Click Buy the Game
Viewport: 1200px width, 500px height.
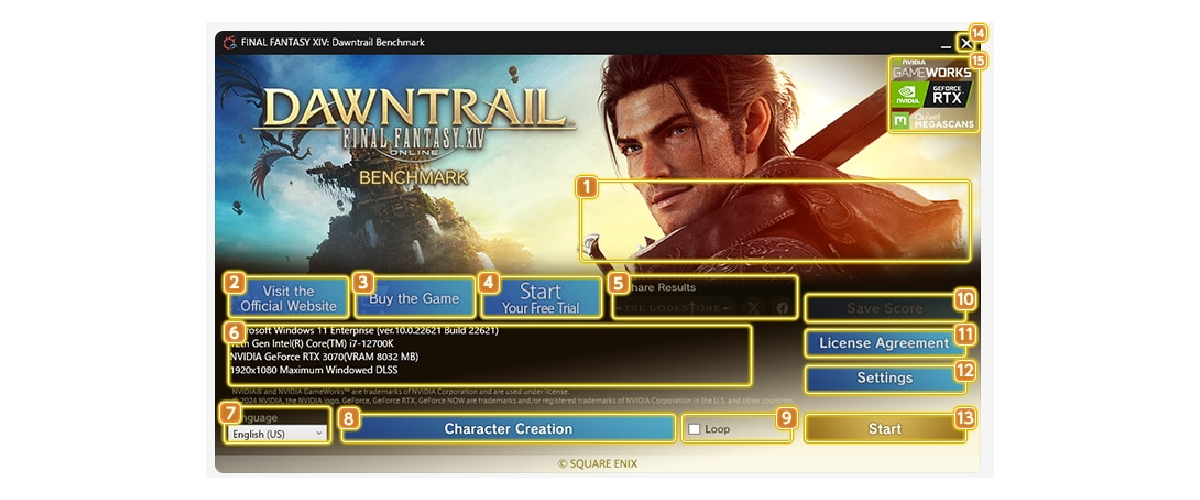coord(414,298)
